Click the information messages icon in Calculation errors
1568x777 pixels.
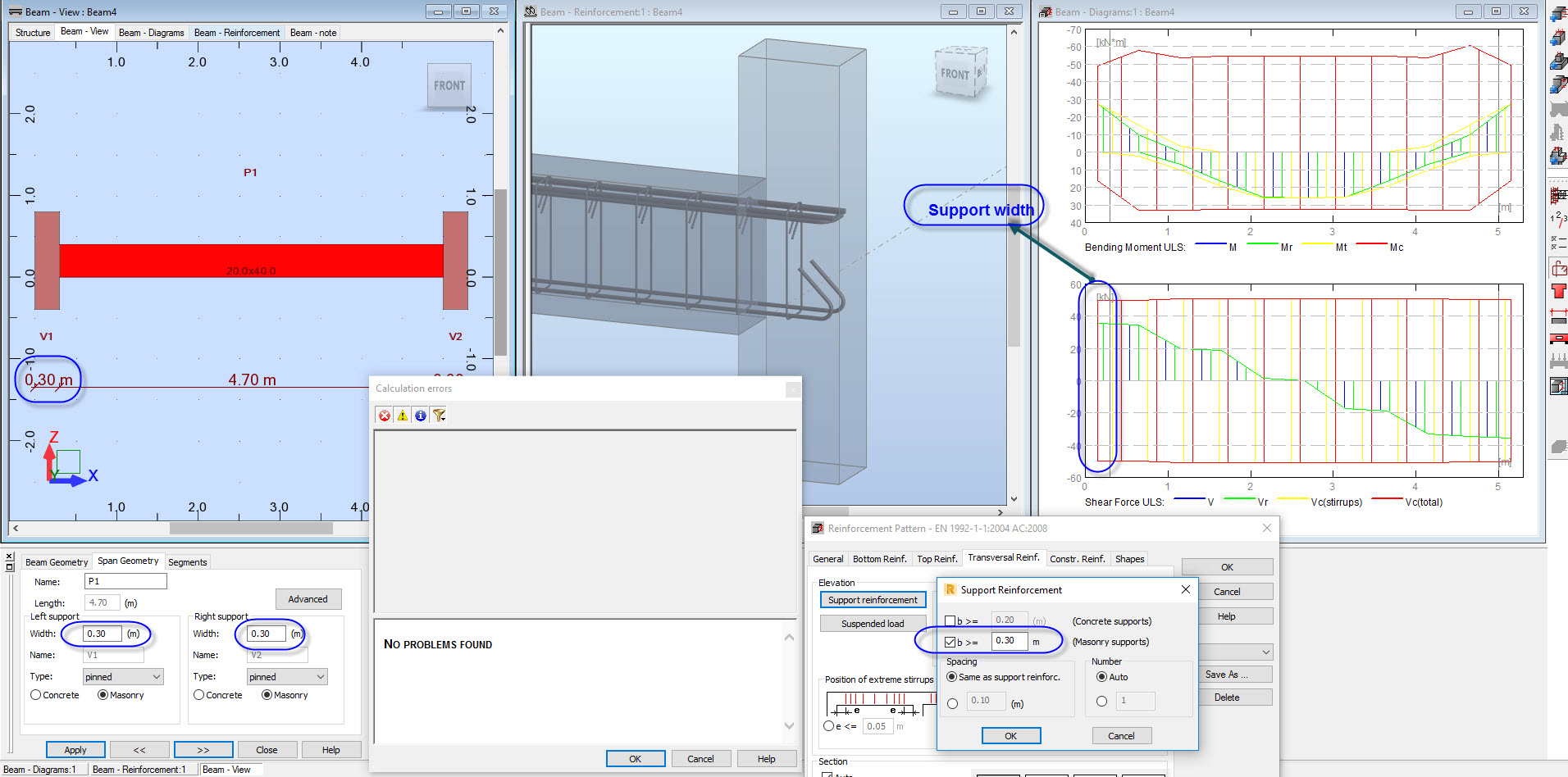point(420,416)
